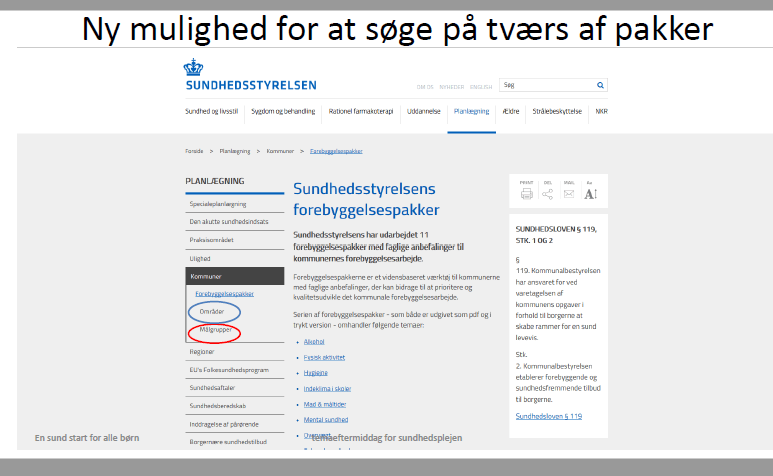The width and height of the screenshot is (773, 476).
Task: Select the Kommuner sidebar item
Action: (x=235, y=276)
